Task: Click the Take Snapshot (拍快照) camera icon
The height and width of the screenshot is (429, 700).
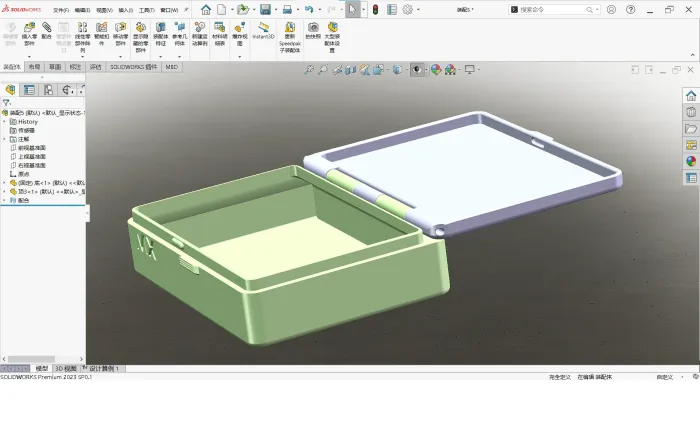Action: (x=313, y=28)
